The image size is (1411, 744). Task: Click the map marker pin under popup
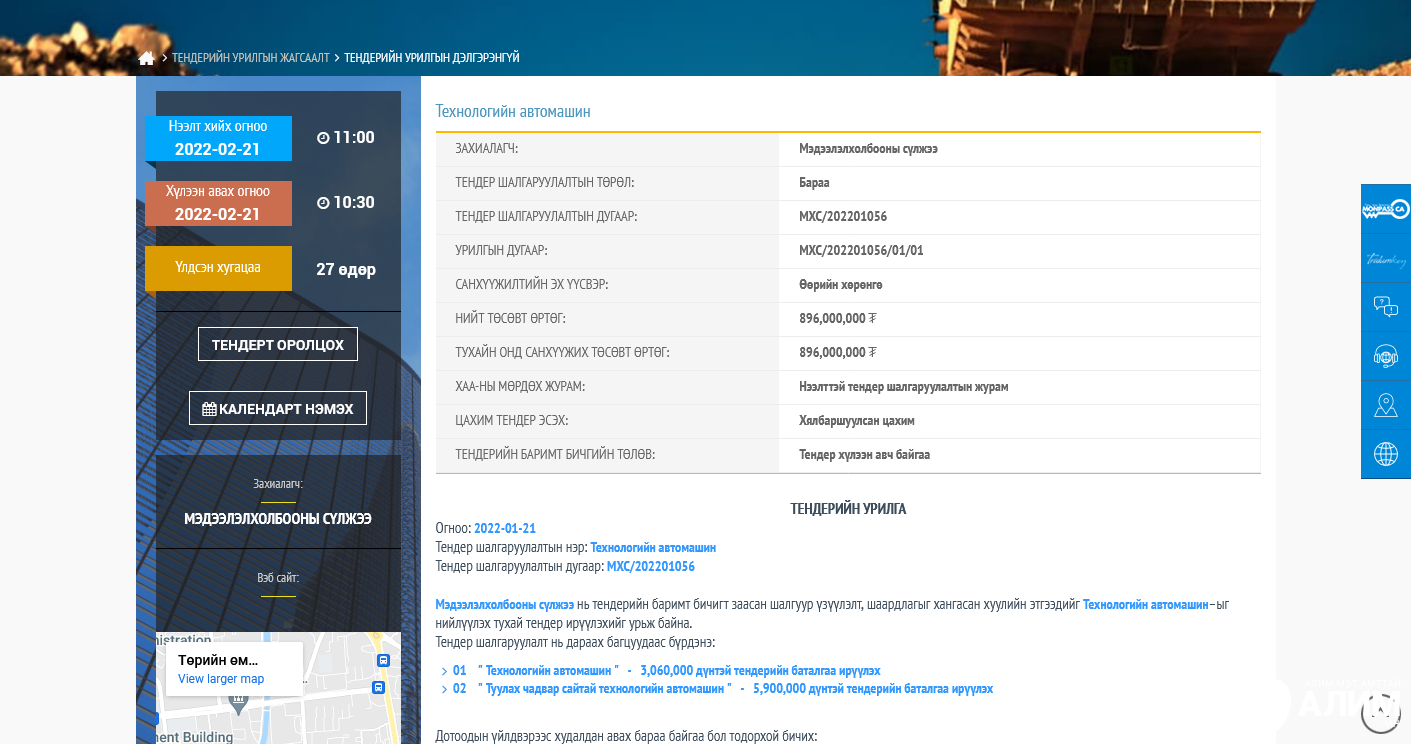[237, 705]
